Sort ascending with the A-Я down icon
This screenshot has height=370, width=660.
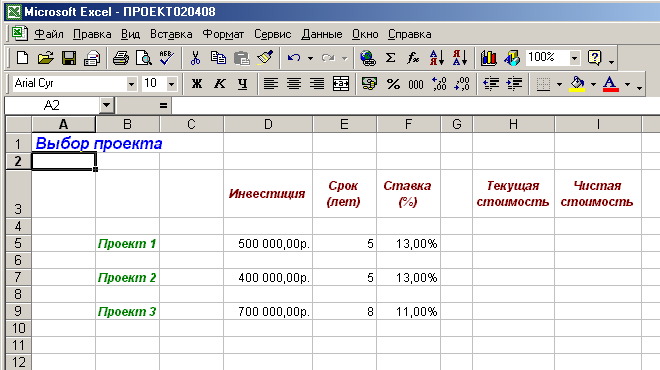coord(436,58)
